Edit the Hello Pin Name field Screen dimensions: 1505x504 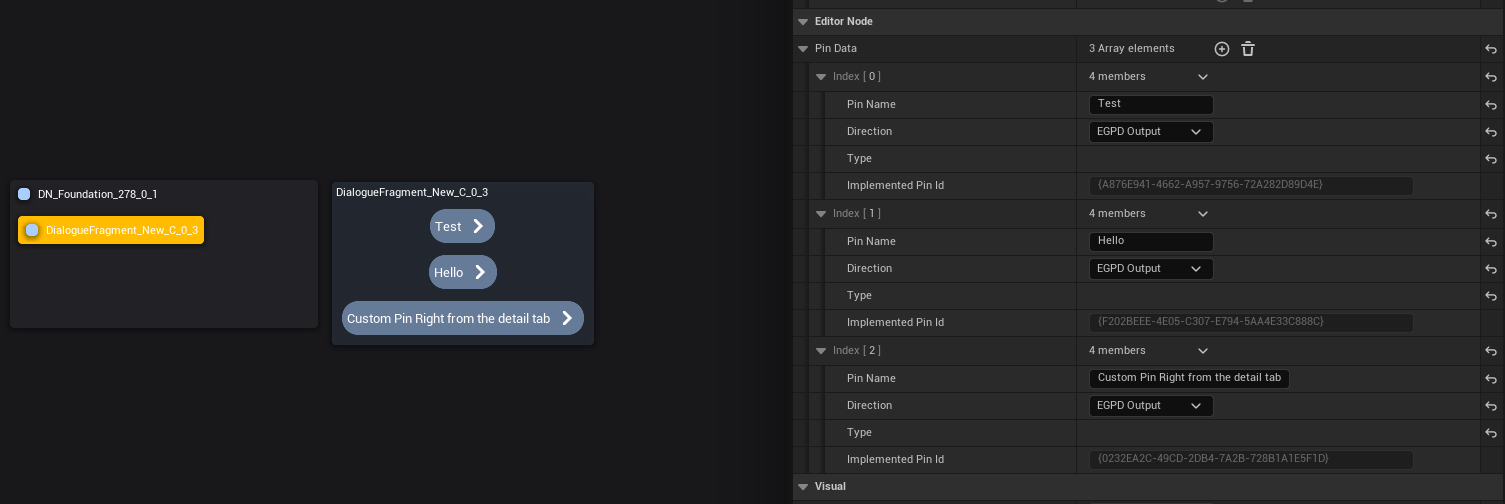pyautogui.click(x=1150, y=242)
